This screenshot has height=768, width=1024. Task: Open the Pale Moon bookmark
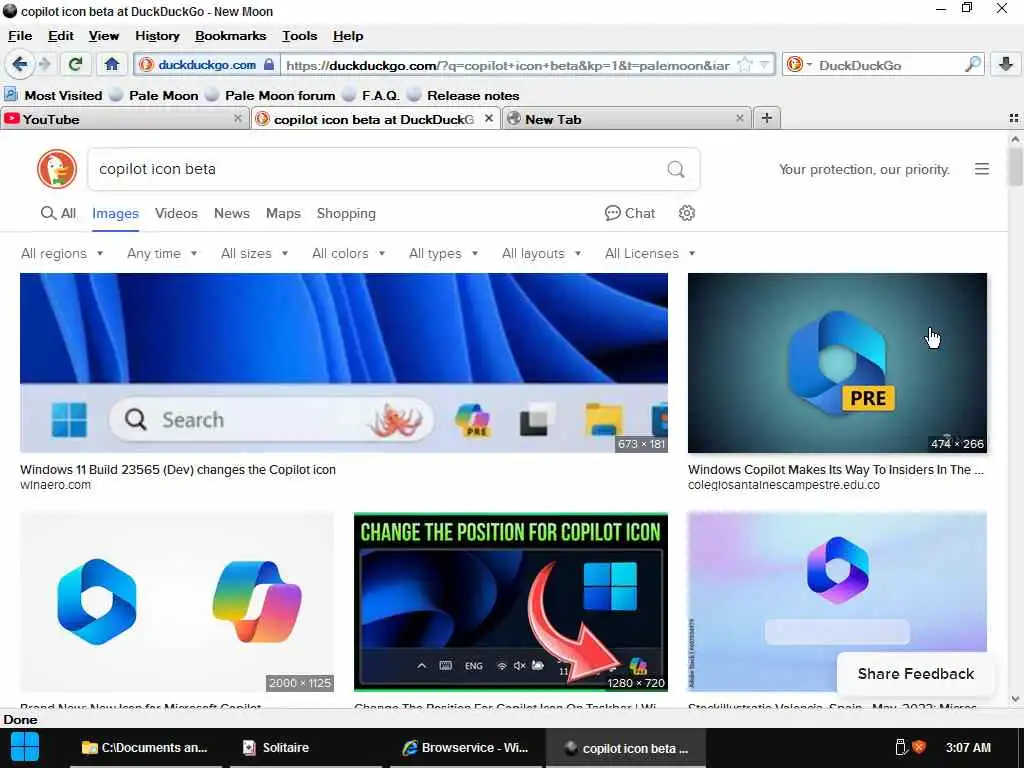pos(155,95)
